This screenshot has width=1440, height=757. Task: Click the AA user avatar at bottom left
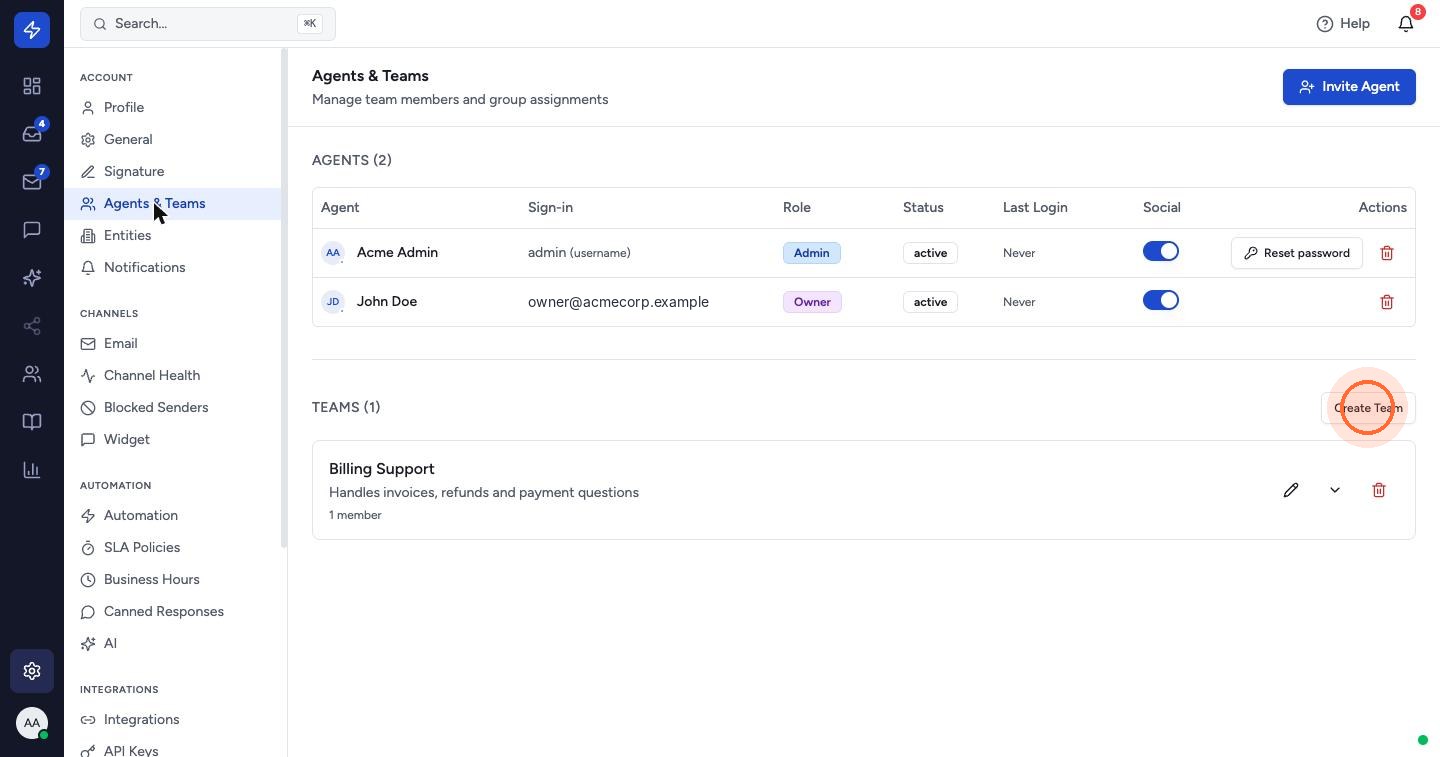32,723
